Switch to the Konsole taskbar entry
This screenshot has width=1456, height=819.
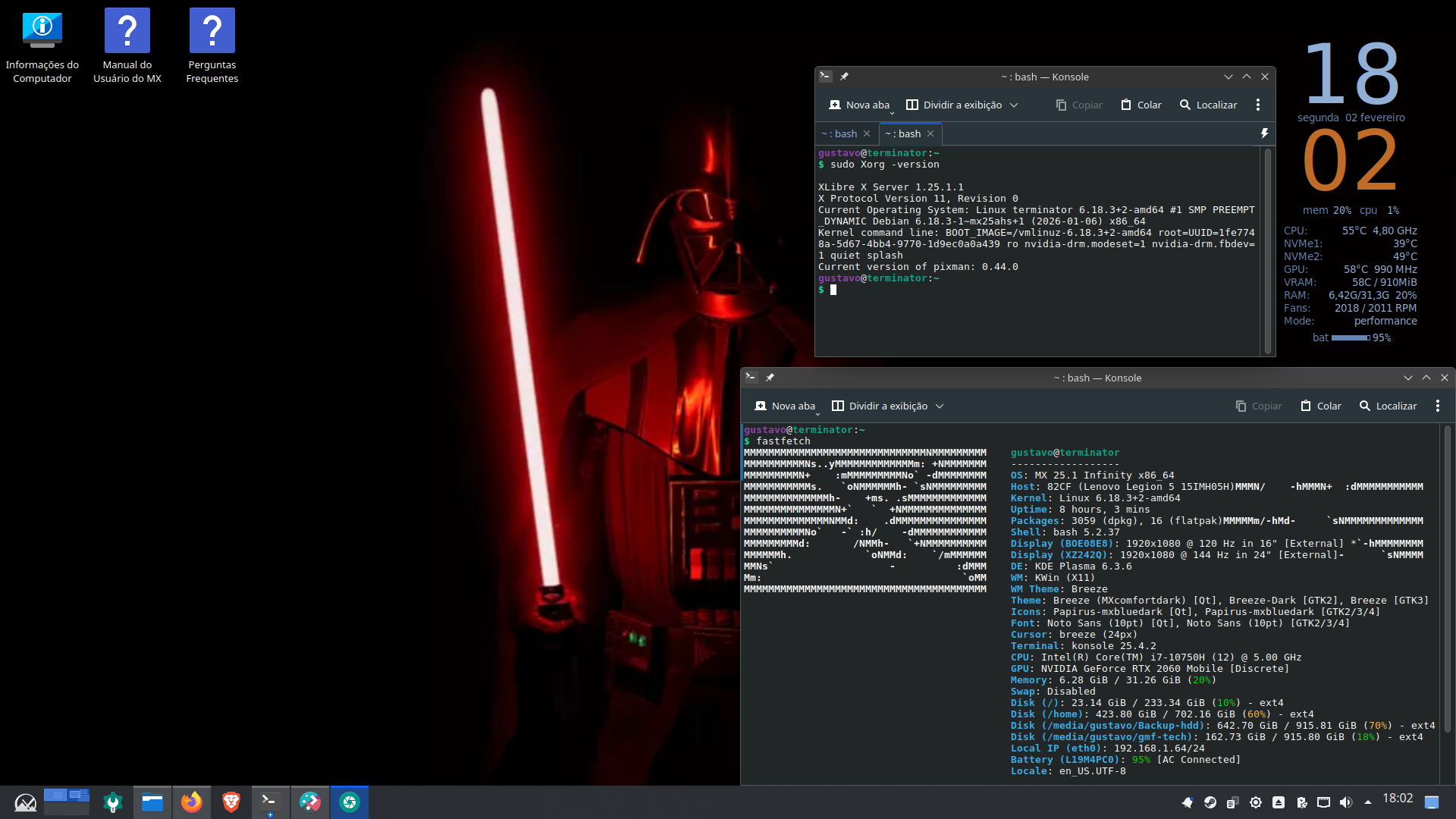pos(270,802)
